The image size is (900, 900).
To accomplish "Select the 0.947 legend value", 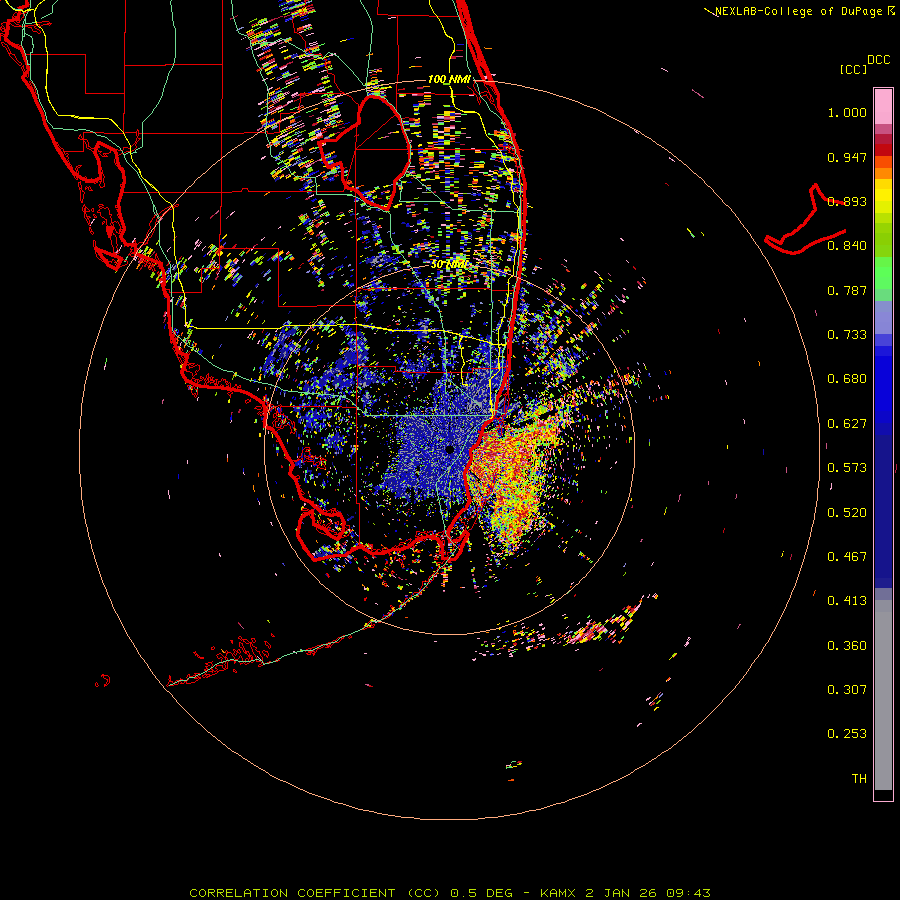I will point(847,157).
